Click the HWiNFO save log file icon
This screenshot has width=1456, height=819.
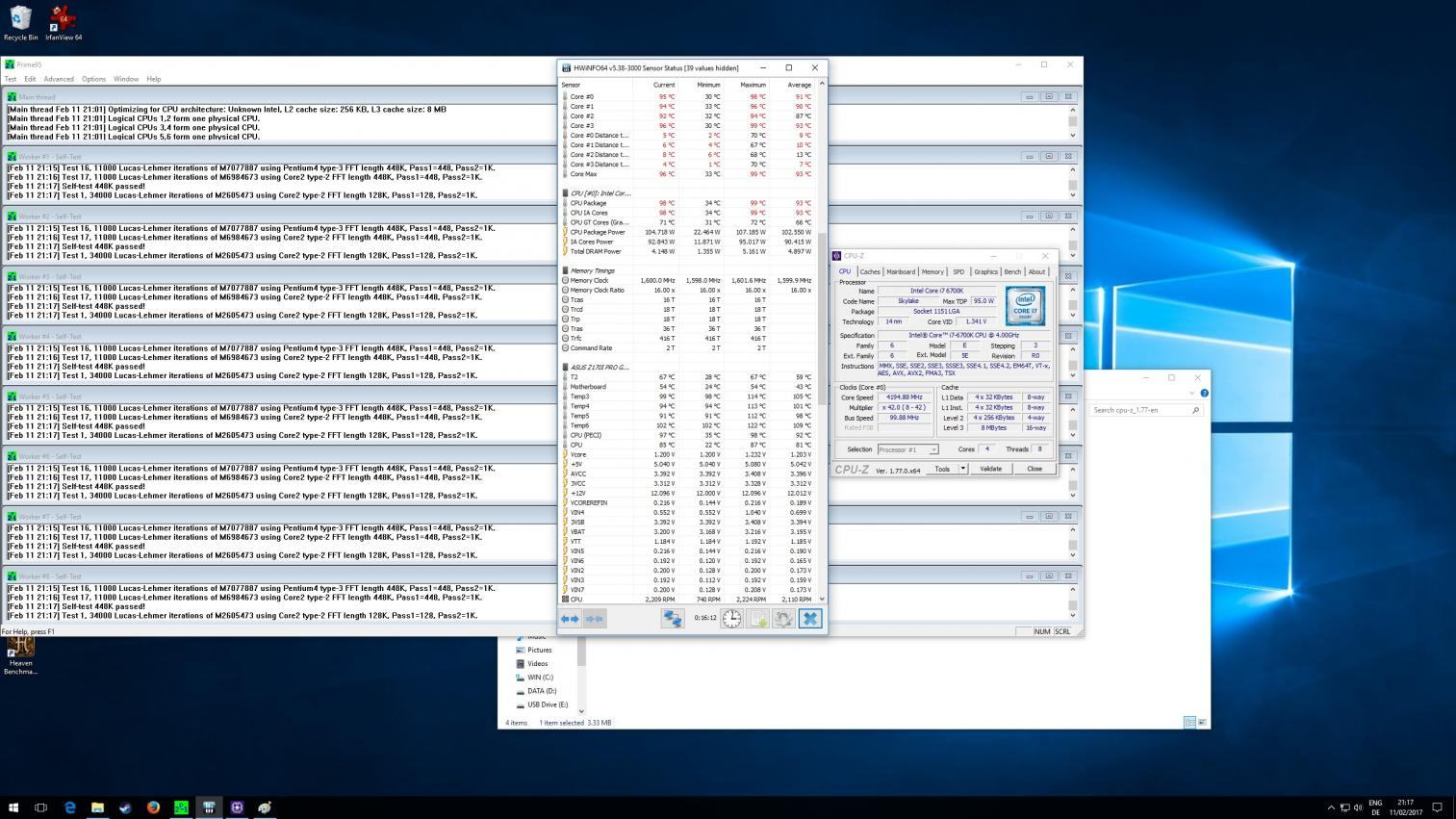tap(758, 619)
